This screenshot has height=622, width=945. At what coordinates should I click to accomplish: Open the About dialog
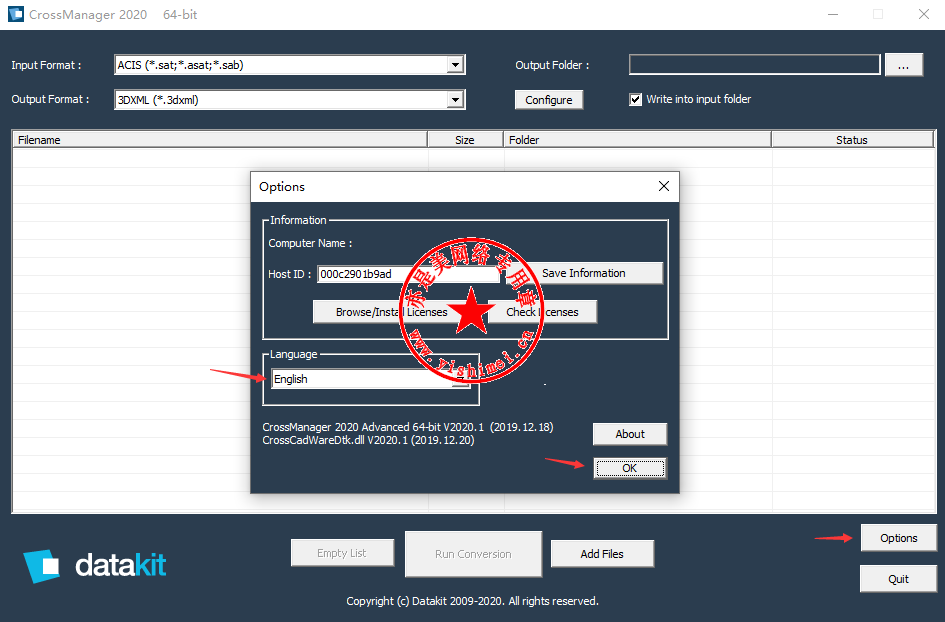pos(630,434)
